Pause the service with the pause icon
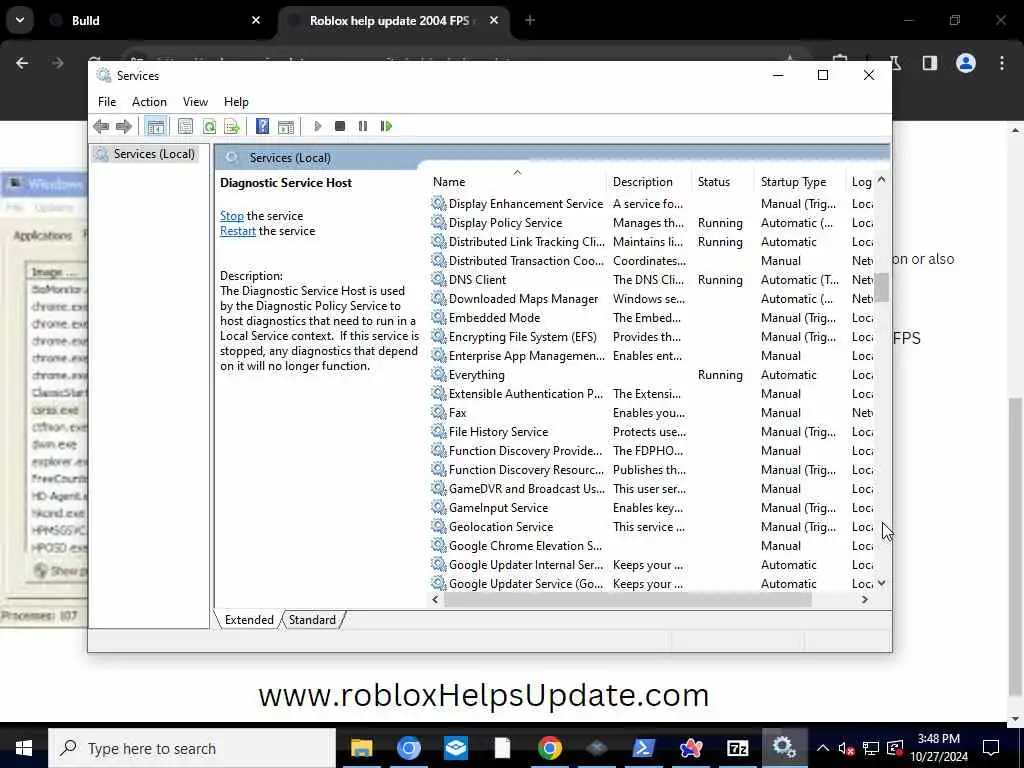This screenshot has height=768, width=1024. point(363,126)
